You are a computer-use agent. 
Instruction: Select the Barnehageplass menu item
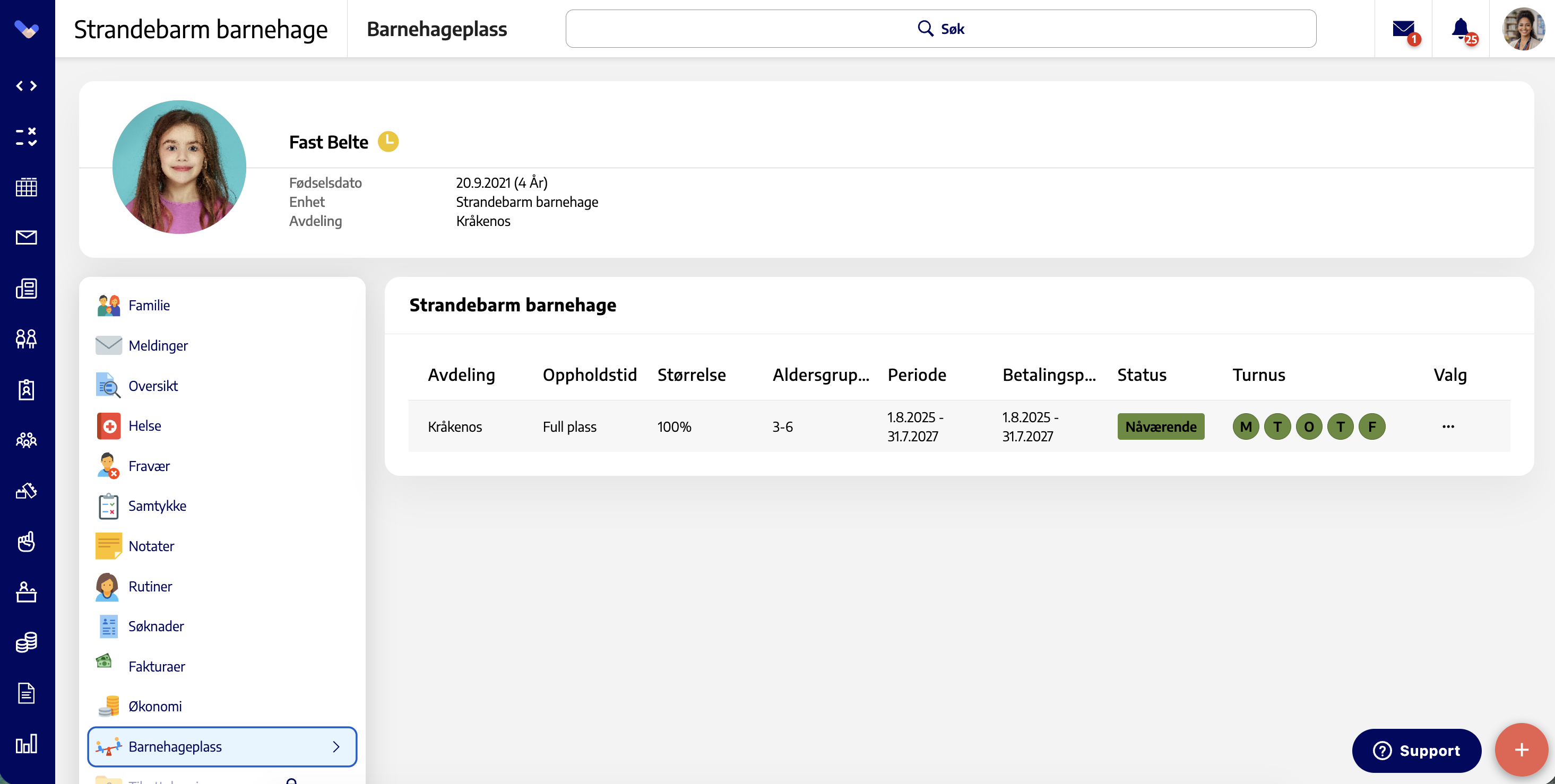[222, 746]
